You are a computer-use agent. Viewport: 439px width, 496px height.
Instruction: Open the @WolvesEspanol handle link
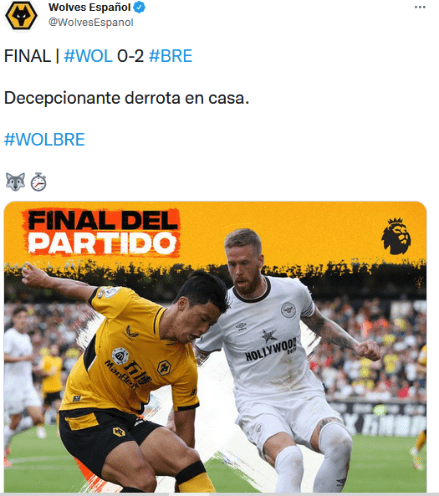pyautogui.click(x=91, y=22)
